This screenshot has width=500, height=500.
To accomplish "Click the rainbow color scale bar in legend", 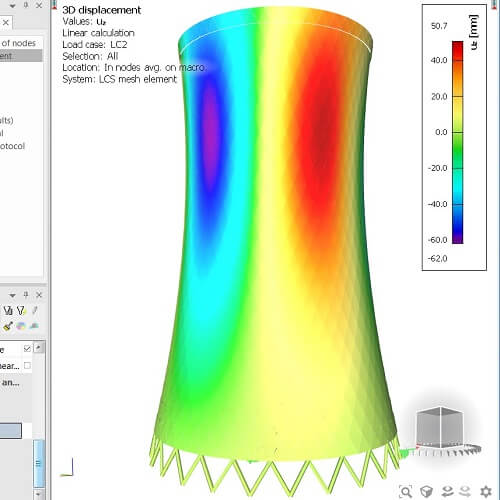I will tap(458, 142).
